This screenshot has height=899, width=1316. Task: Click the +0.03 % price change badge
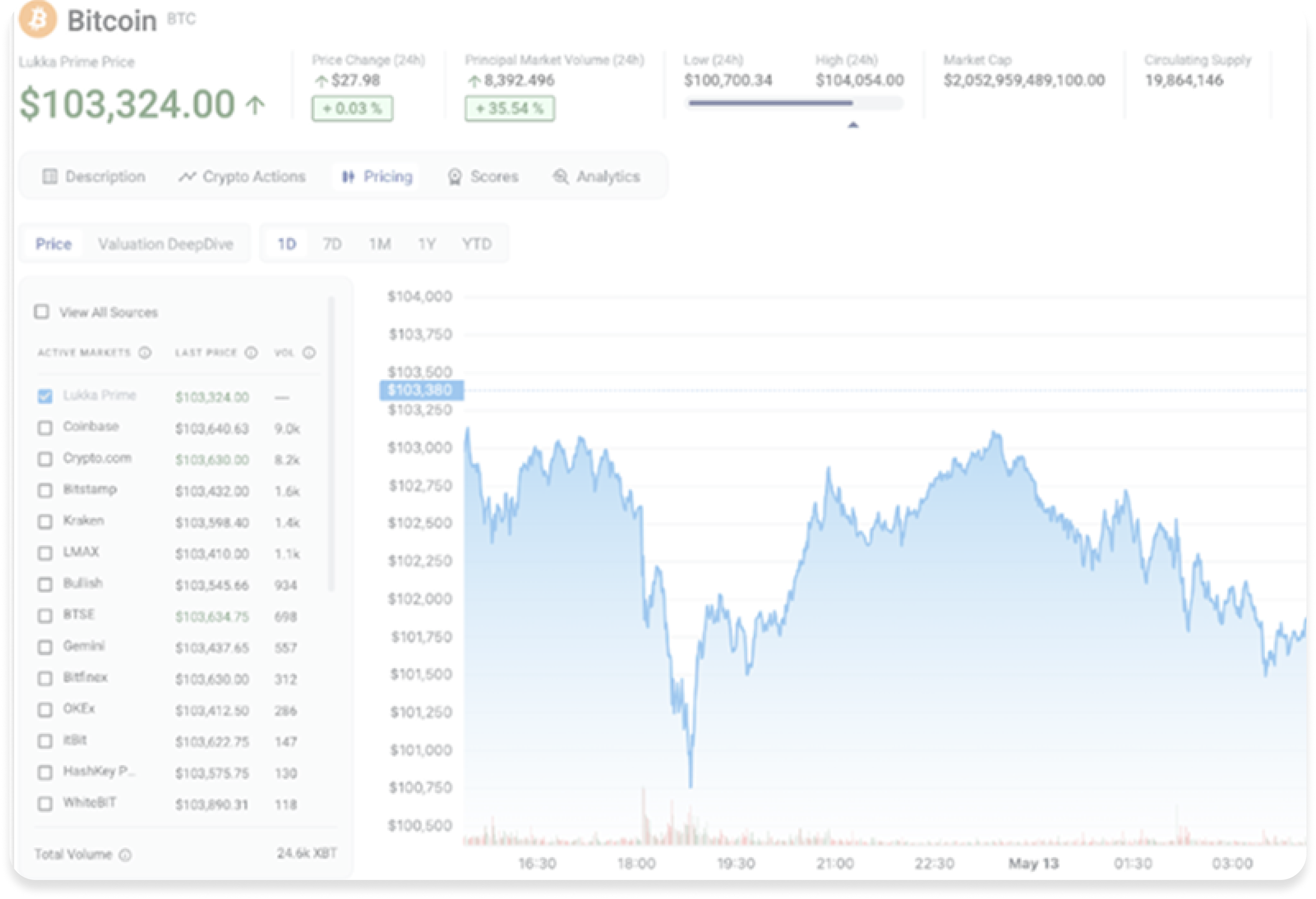tap(352, 109)
